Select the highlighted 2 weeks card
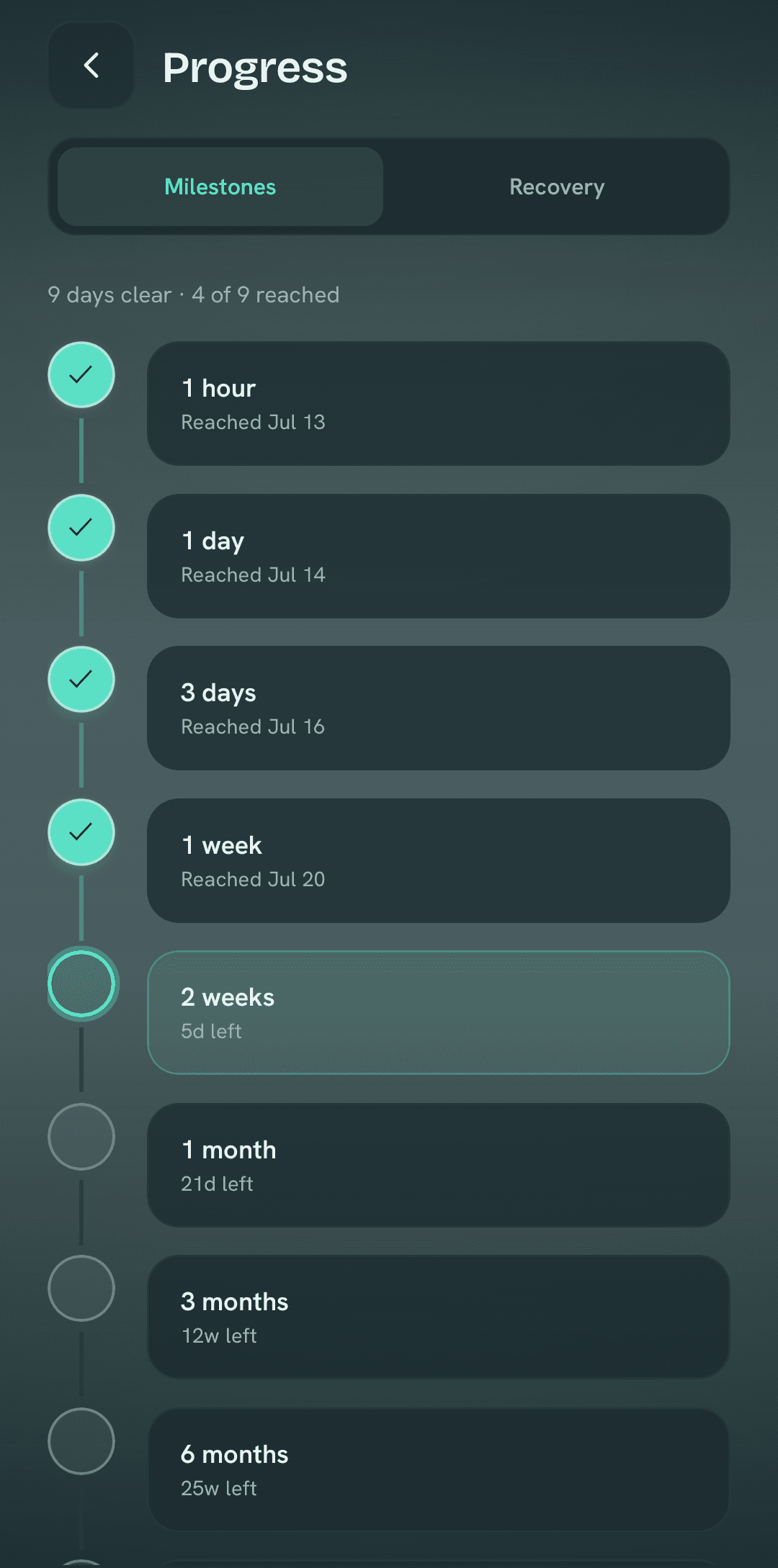 pyautogui.click(x=439, y=1012)
